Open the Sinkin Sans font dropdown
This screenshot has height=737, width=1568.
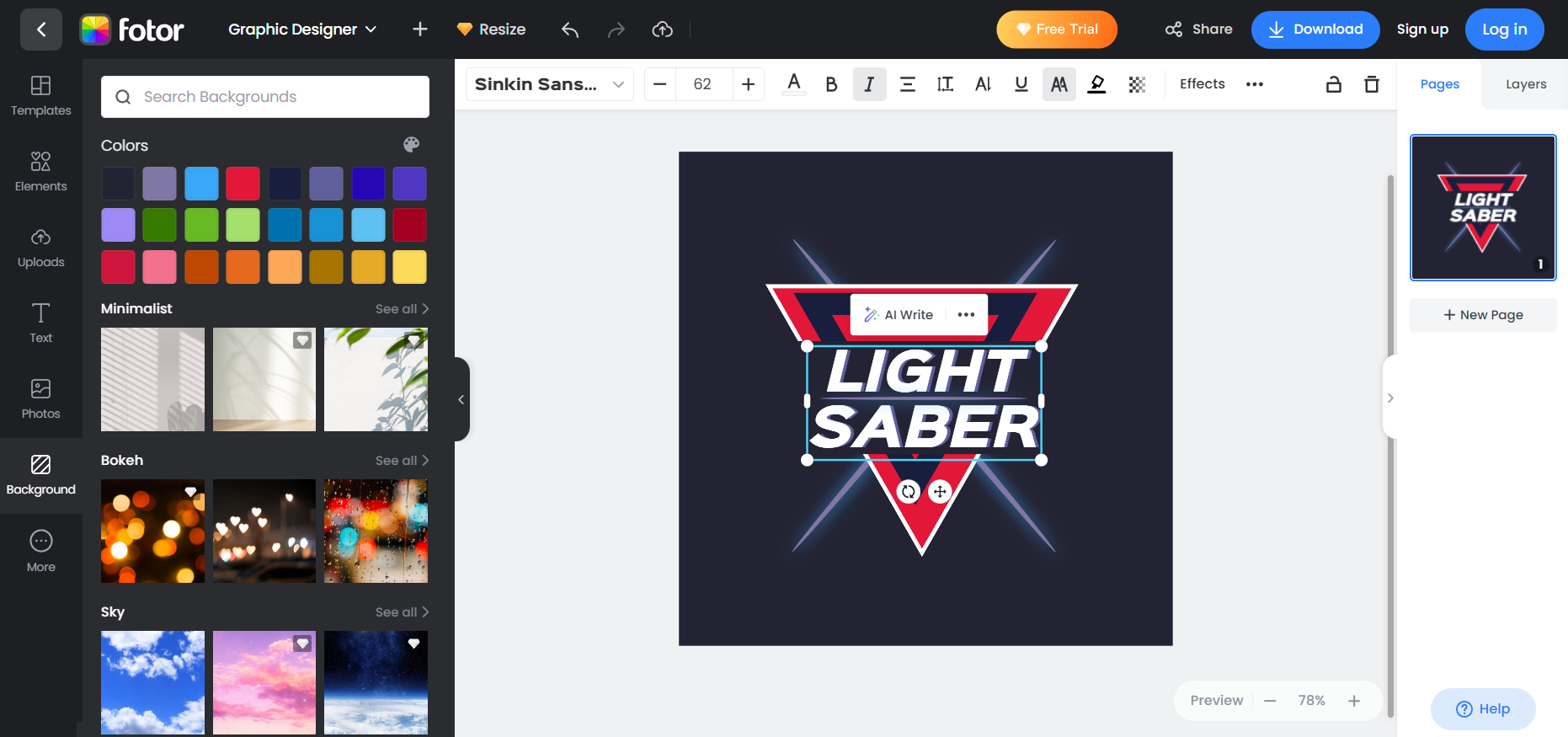coord(549,84)
